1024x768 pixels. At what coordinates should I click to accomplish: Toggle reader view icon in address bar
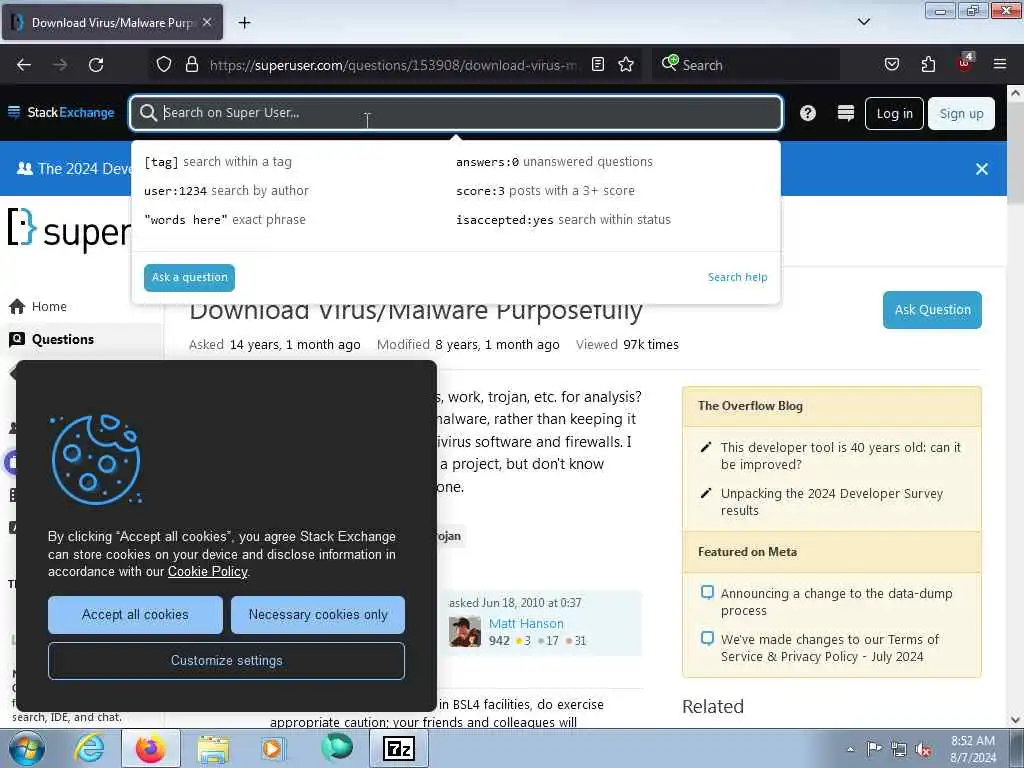pos(598,65)
